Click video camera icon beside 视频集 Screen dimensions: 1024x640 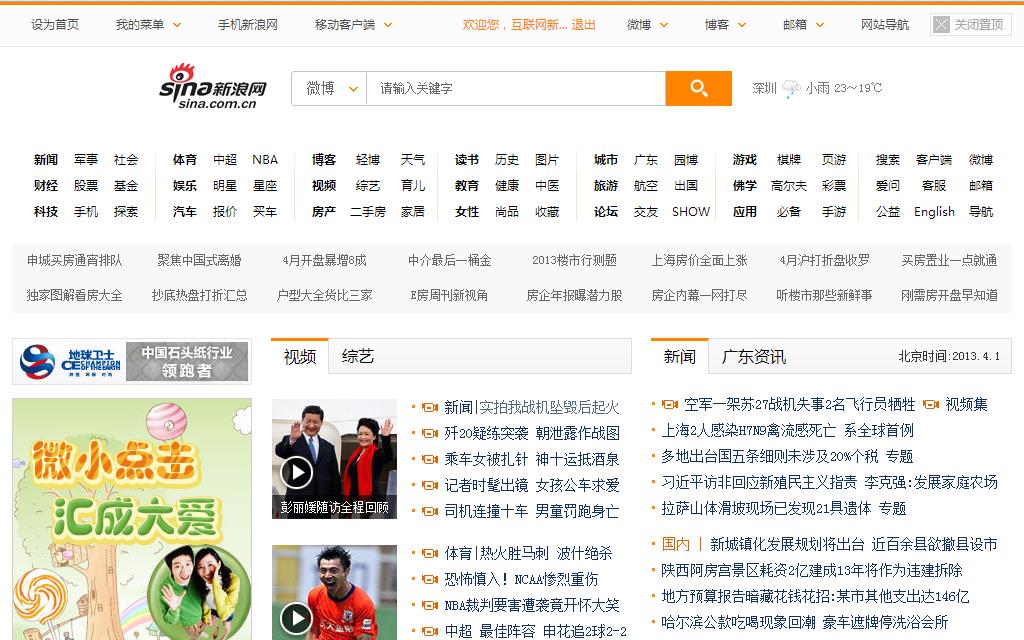930,404
